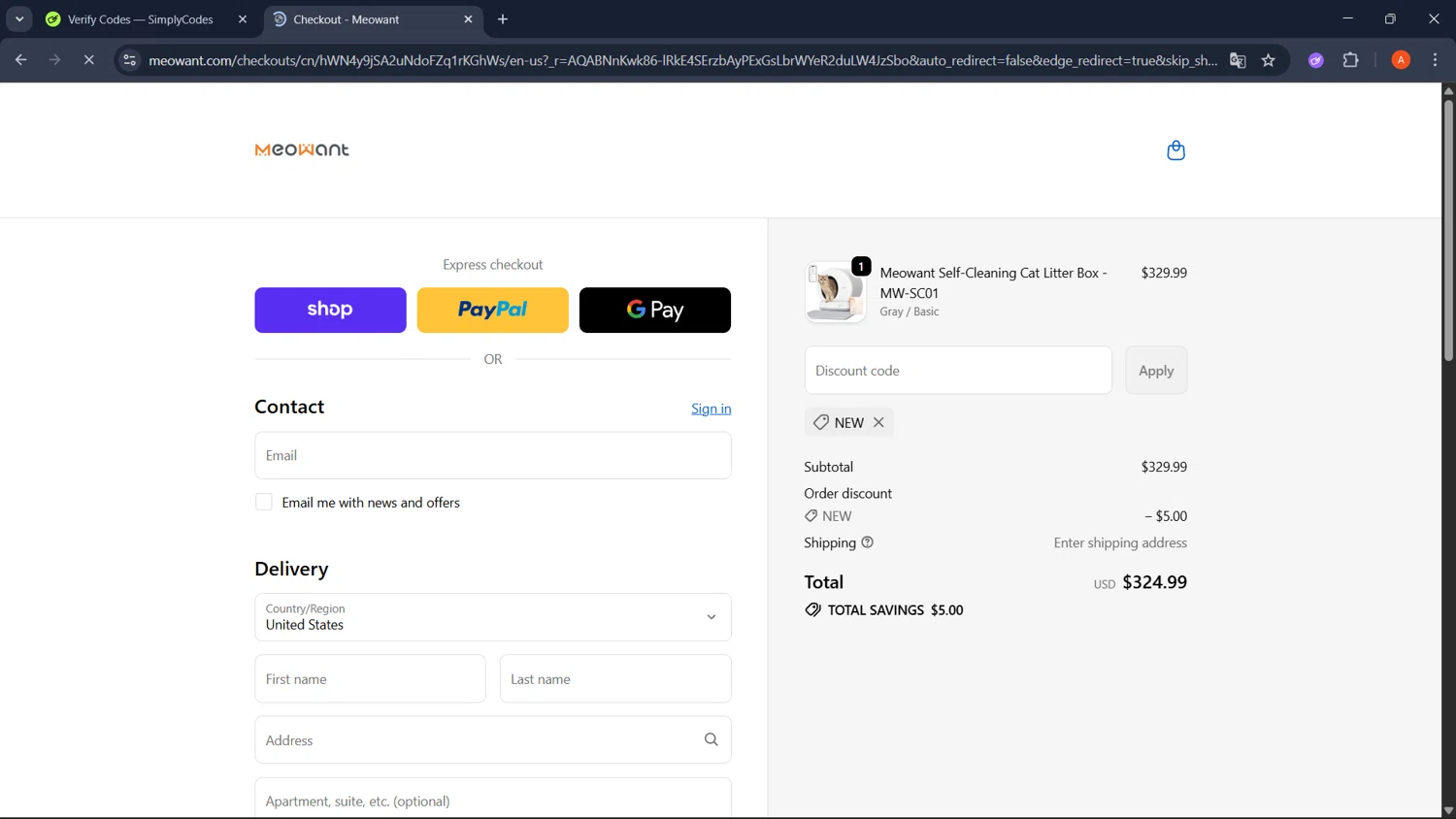Click the product name Meowant Self-Cleaning Cat Litter Box
This screenshot has width=1456, height=819.
[x=993, y=282]
